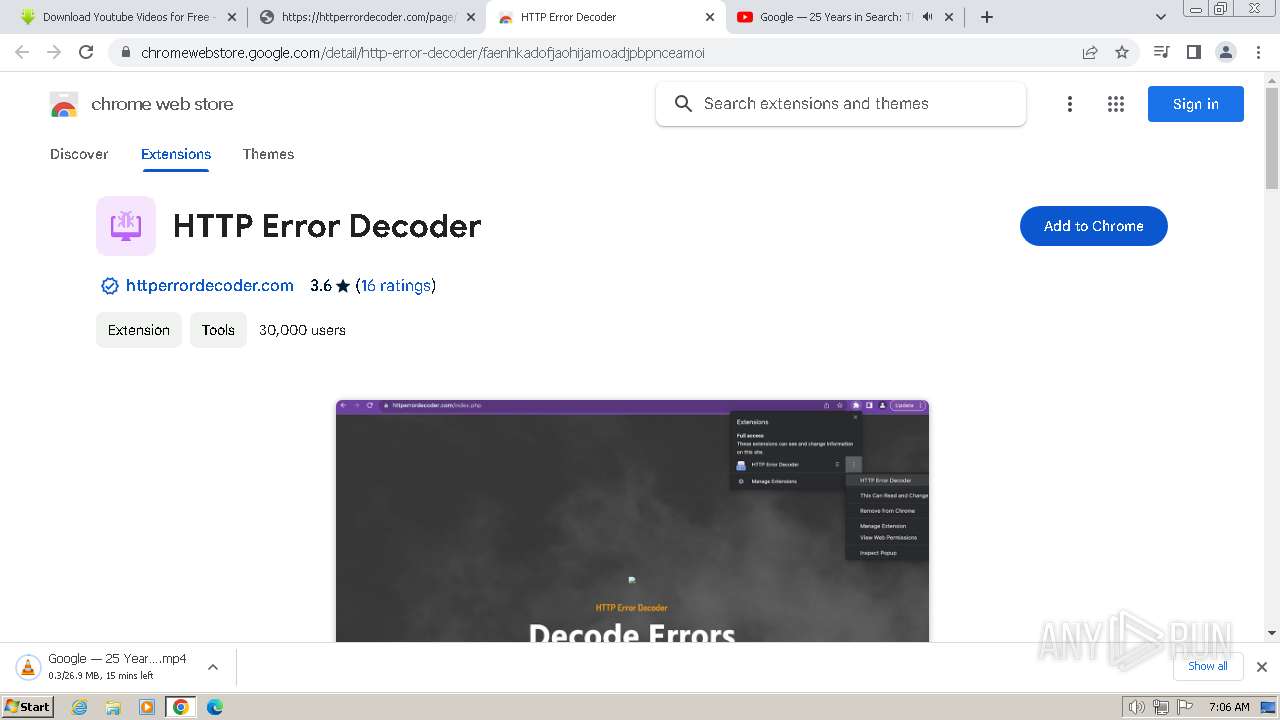Click the Search extensions and themes field
This screenshot has width=1280, height=720.
(x=841, y=104)
